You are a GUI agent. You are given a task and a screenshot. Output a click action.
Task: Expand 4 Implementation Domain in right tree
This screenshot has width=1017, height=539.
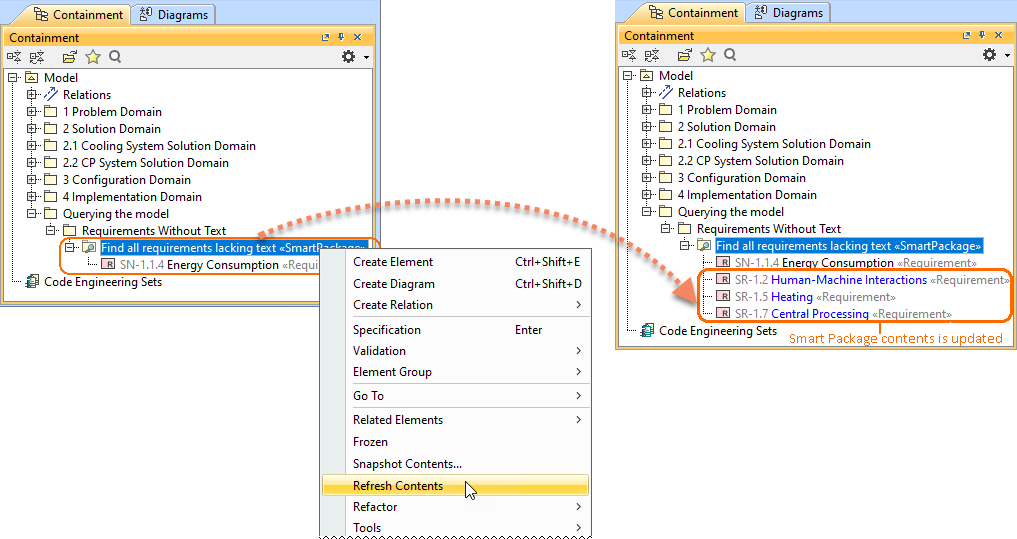[x=647, y=195]
